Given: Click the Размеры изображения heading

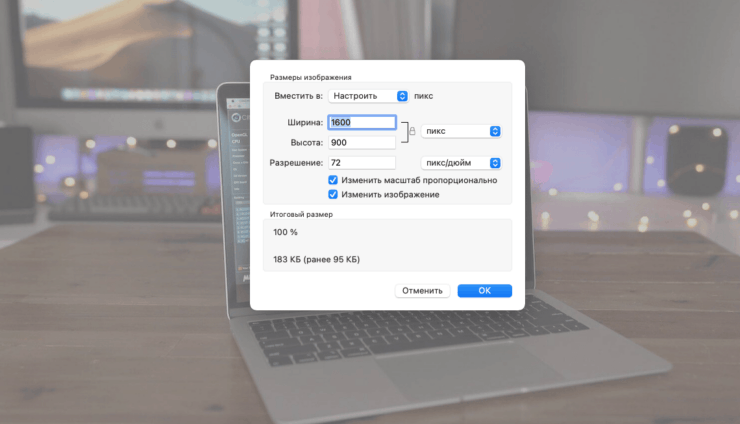Looking at the screenshot, I should [x=310, y=77].
